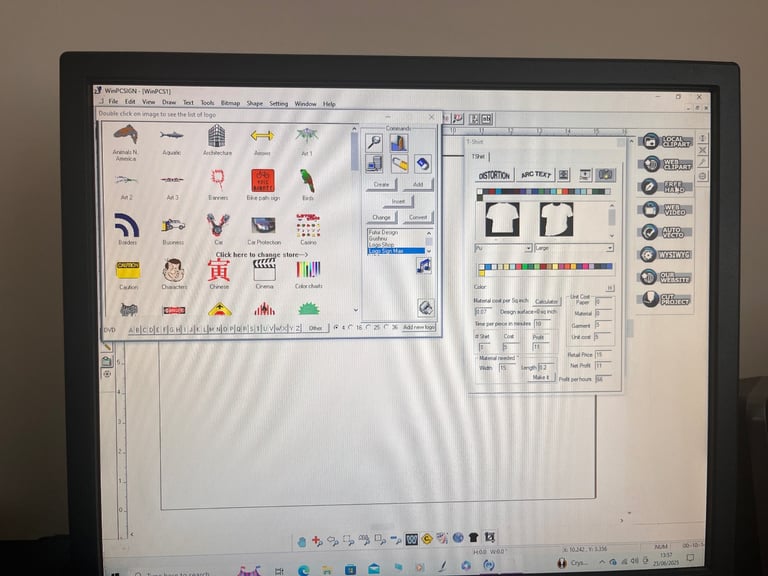Click scroll-down arrow of T-shirt thumbnails

[x=612, y=236]
